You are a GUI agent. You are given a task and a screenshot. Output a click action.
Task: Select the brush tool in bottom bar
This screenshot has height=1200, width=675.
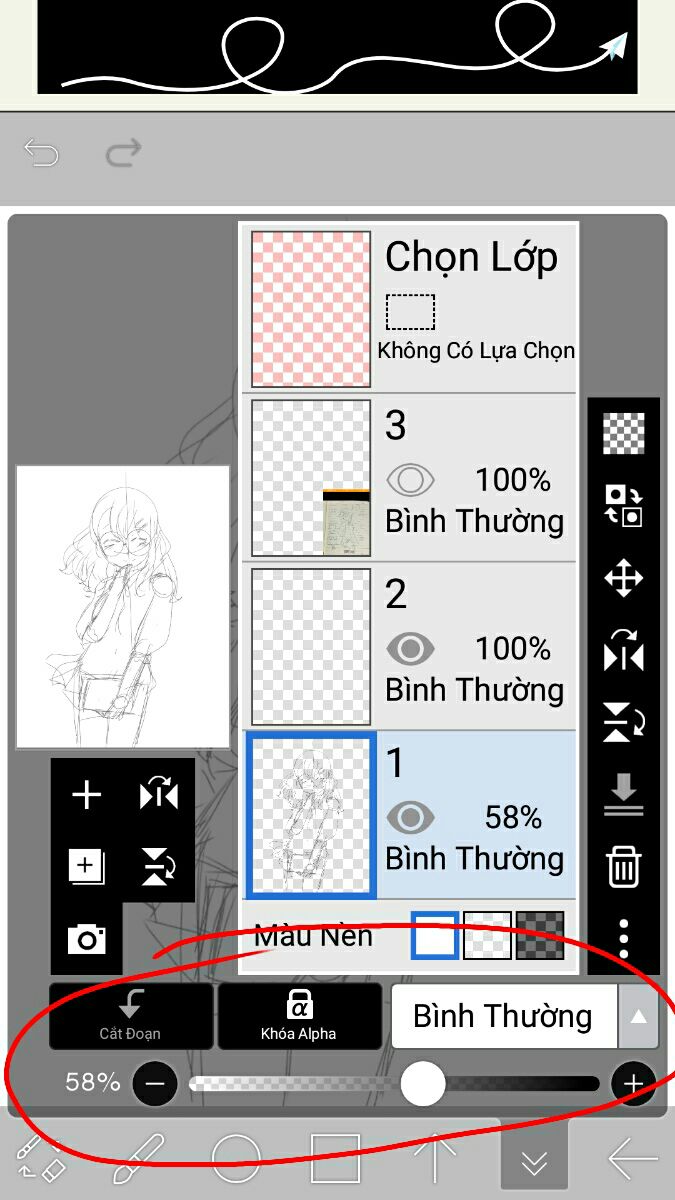[x=139, y=1159]
